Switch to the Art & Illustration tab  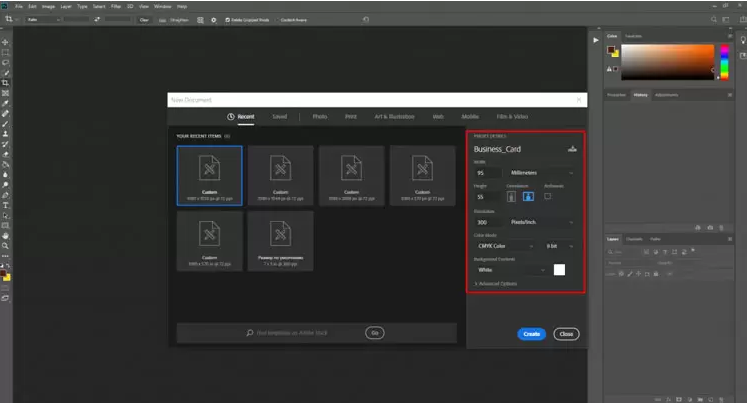[394, 117]
